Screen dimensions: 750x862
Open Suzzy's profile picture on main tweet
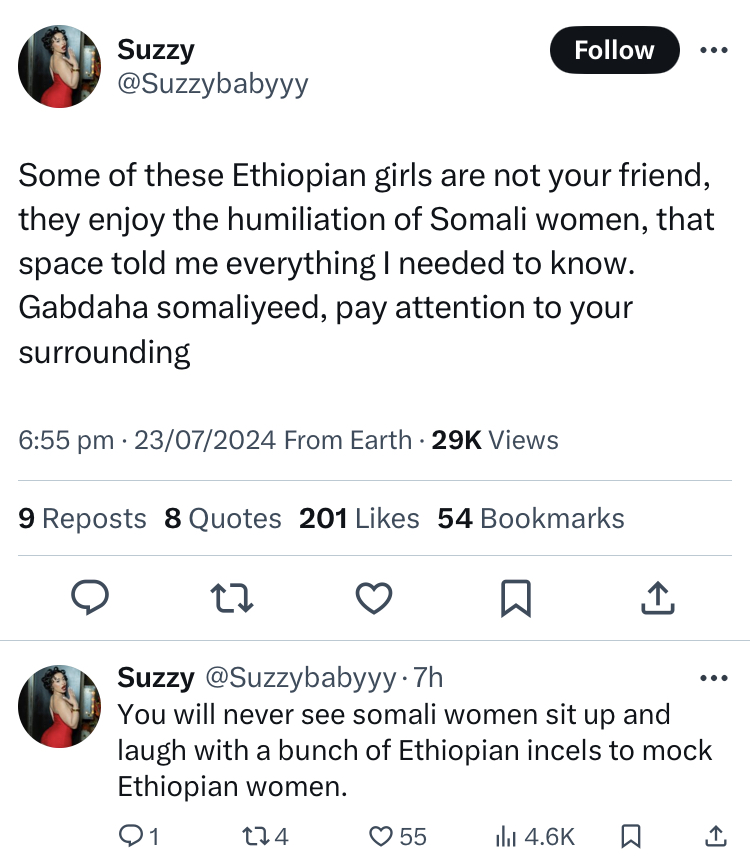60,66
